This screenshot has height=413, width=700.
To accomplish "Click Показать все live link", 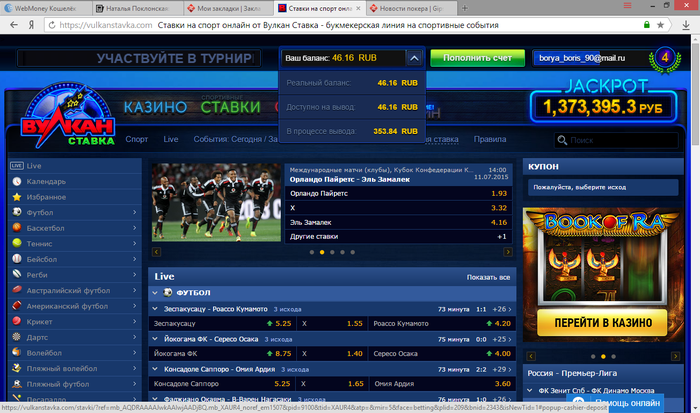I will click(x=488, y=277).
